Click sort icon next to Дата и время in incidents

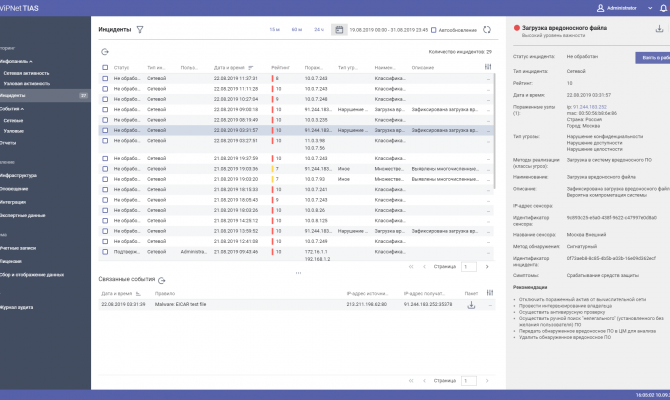[x=250, y=68]
